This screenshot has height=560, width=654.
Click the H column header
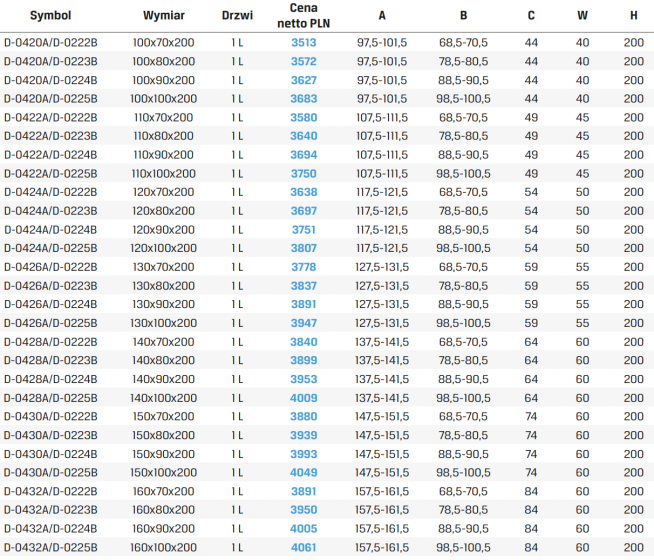634,15
